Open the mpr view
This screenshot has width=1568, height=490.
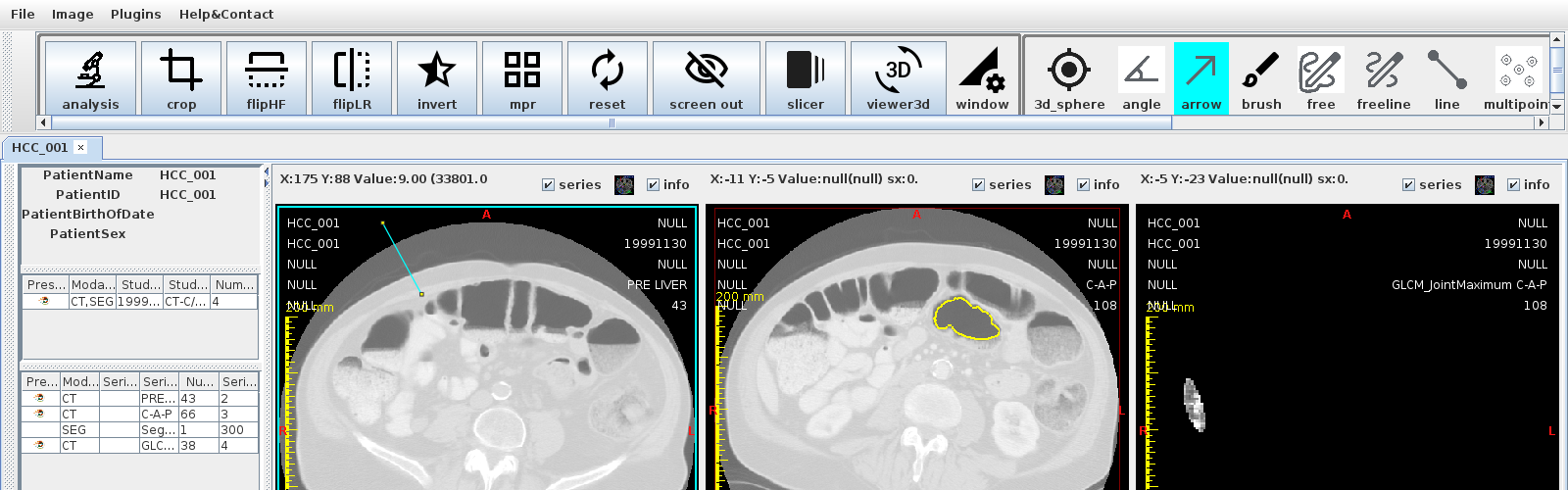[522, 78]
